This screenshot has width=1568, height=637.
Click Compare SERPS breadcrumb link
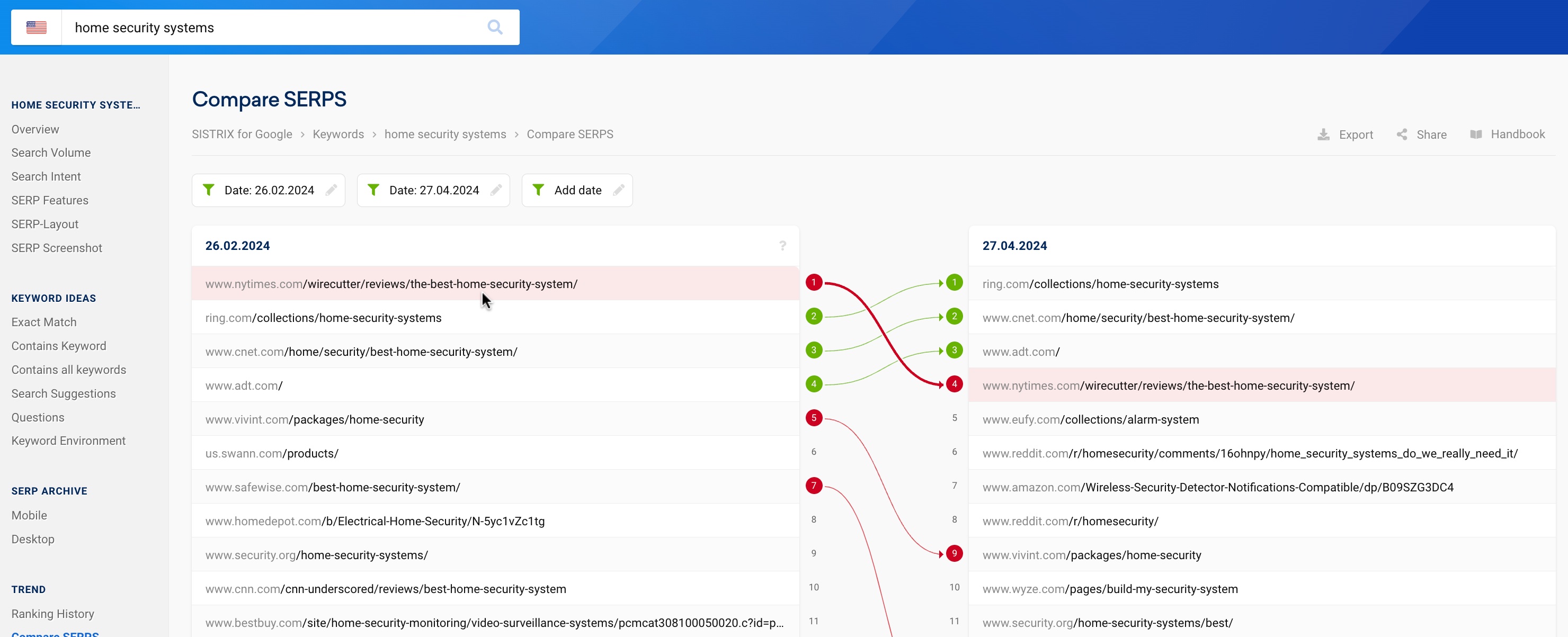[x=571, y=134]
